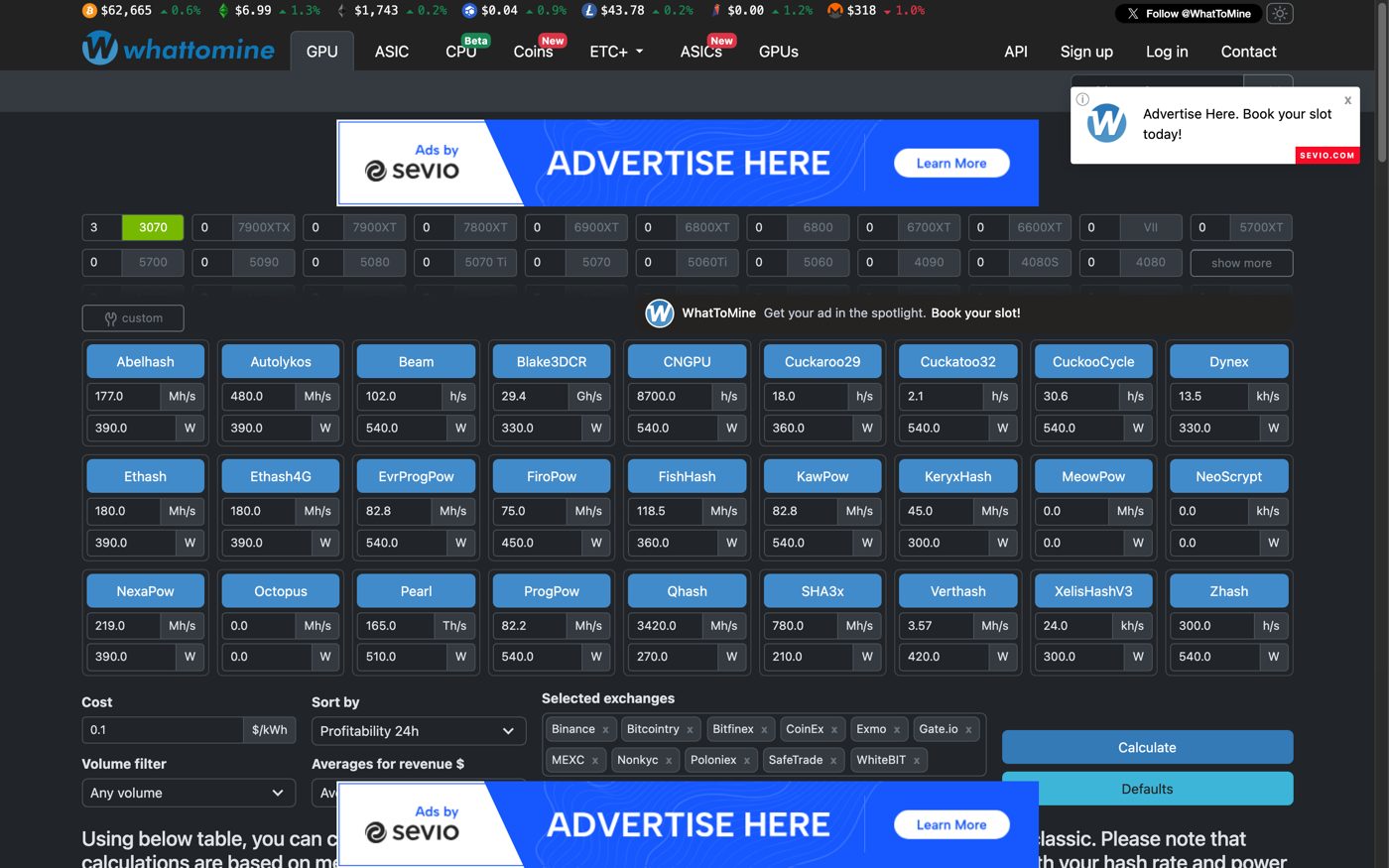Toggle the light/dark theme sun icon

pos(1280,14)
